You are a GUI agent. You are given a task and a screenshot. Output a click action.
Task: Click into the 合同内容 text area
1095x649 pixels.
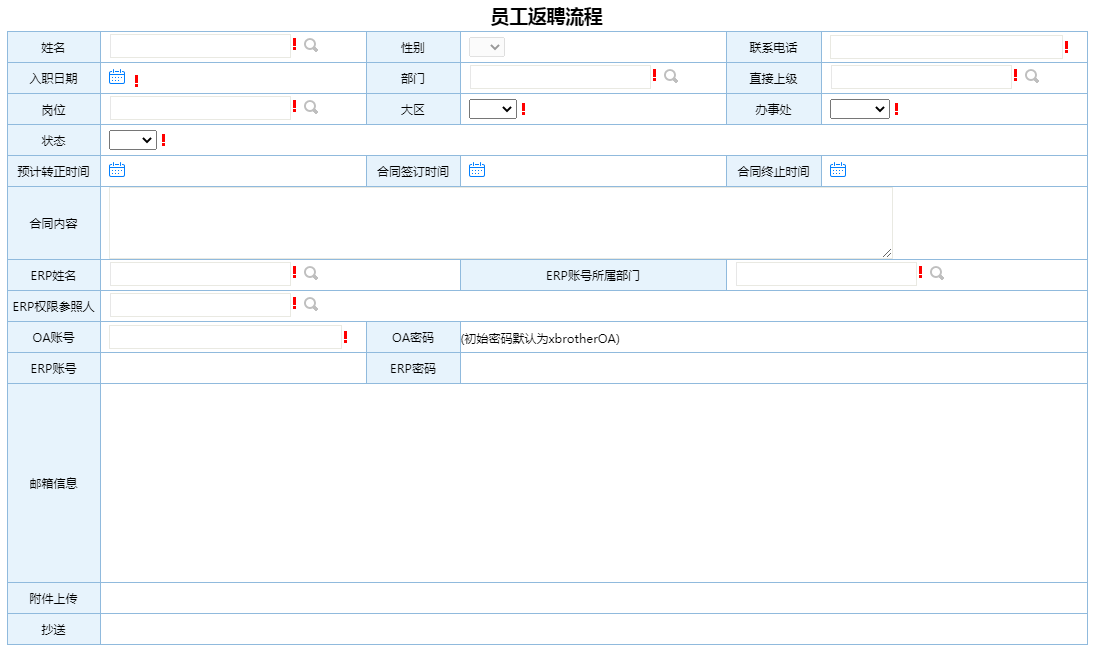pos(500,223)
